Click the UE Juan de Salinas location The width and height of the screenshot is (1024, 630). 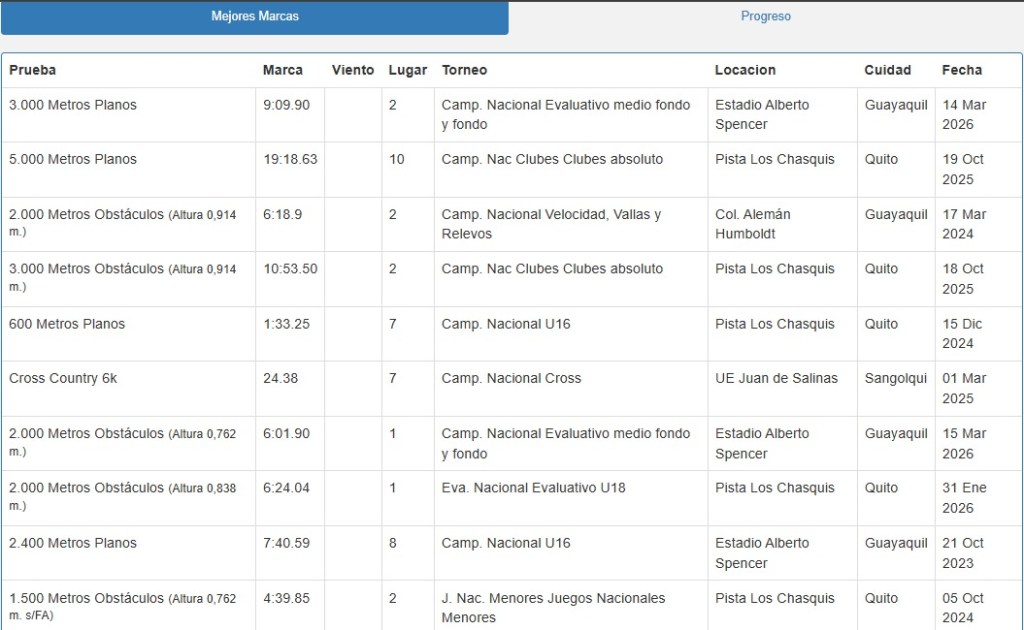pyautogui.click(x=776, y=379)
